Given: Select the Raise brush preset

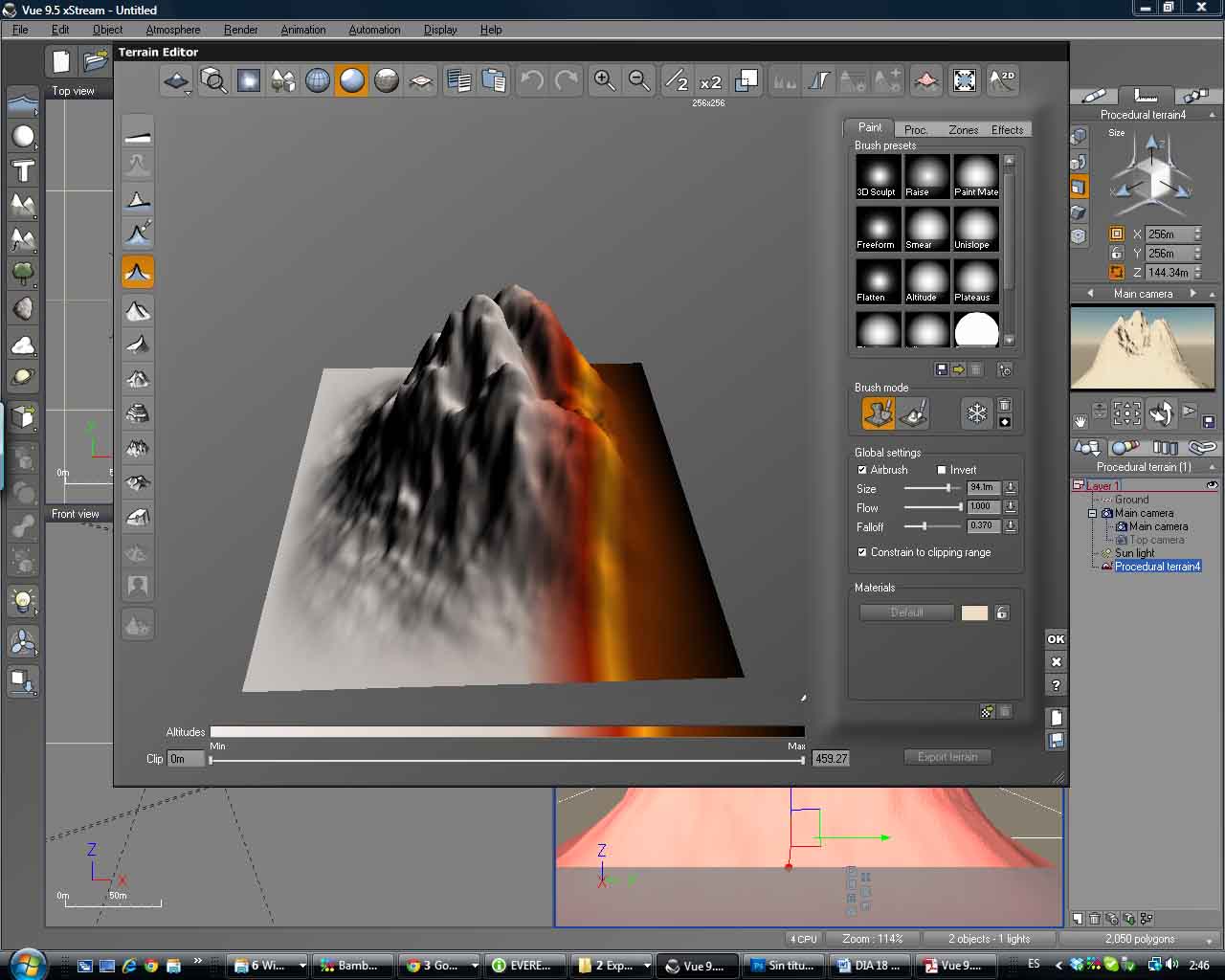Looking at the screenshot, I should pos(926,176).
